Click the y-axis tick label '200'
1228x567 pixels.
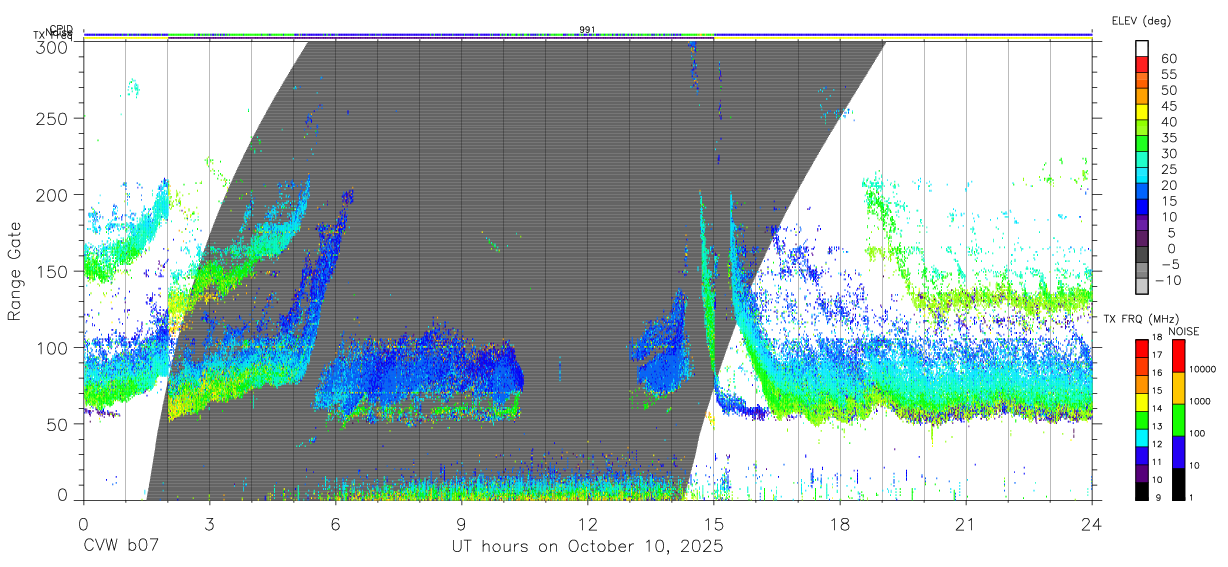[53, 194]
